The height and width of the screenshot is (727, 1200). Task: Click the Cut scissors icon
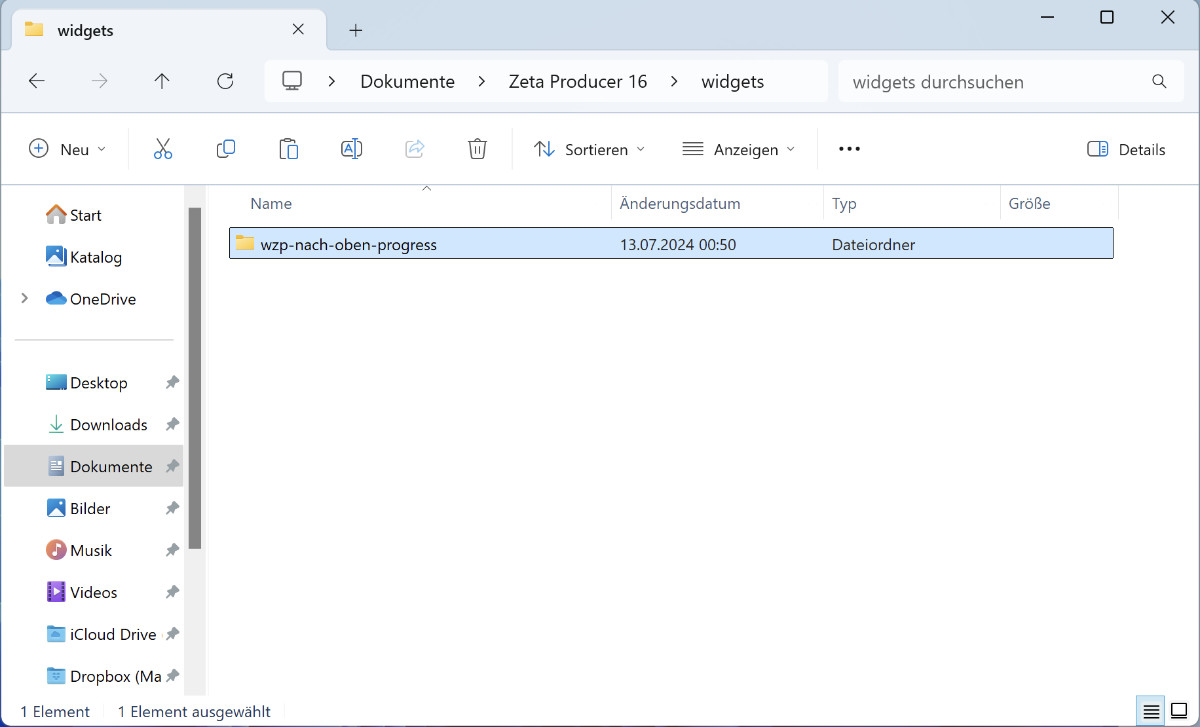(163, 149)
